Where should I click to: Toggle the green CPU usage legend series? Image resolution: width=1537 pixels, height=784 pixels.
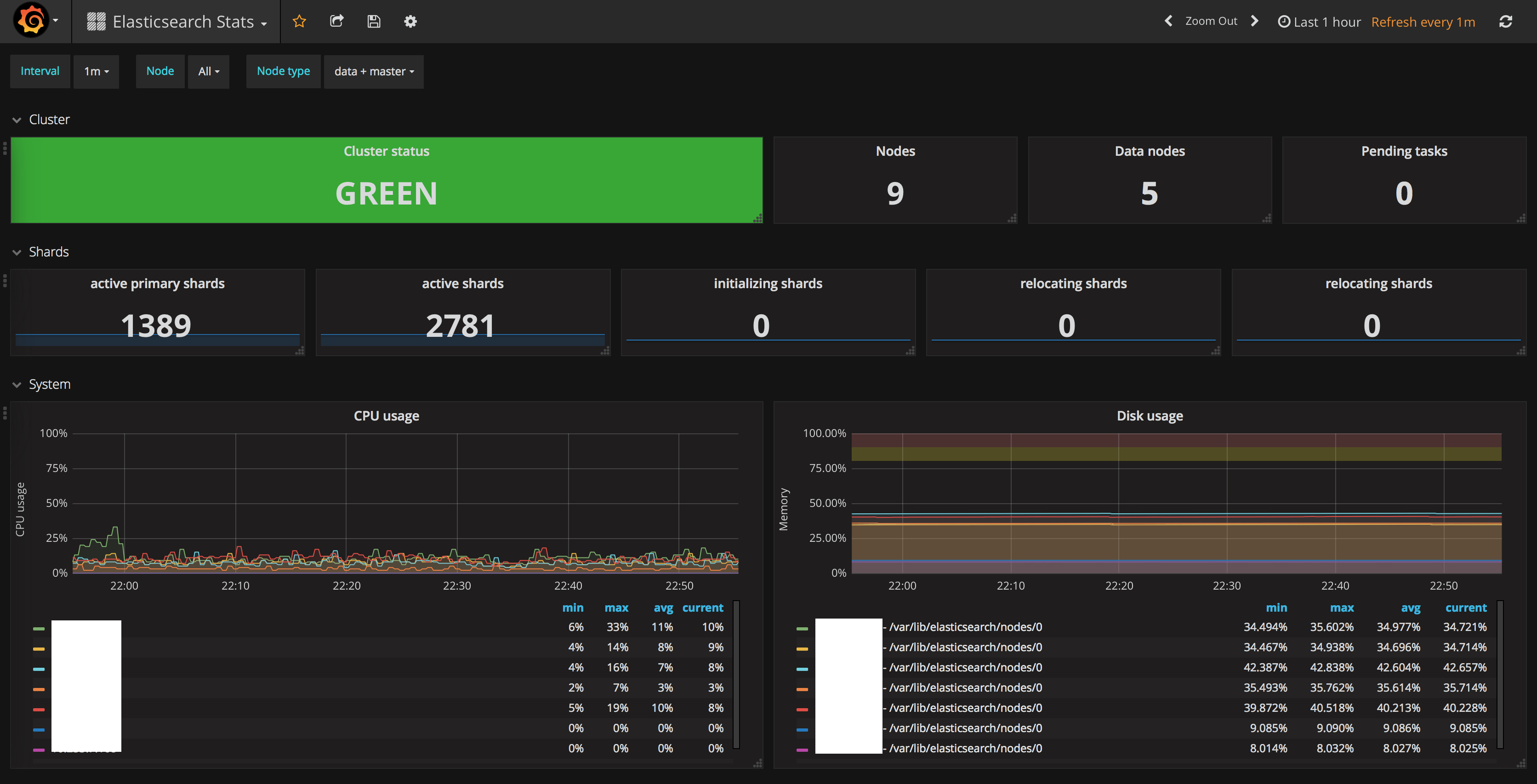point(86,628)
